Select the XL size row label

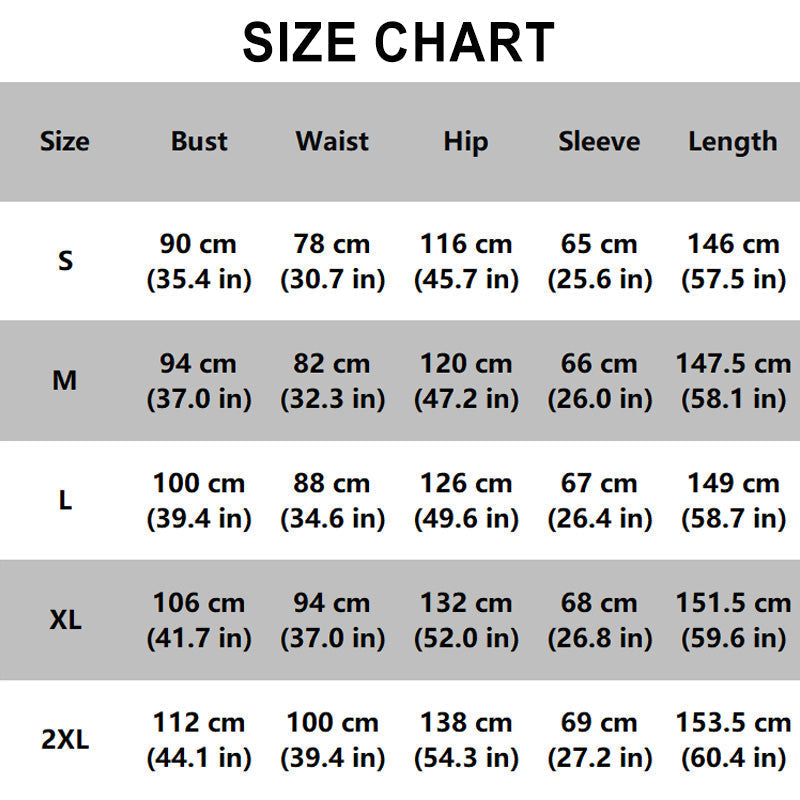click(x=65, y=621)
